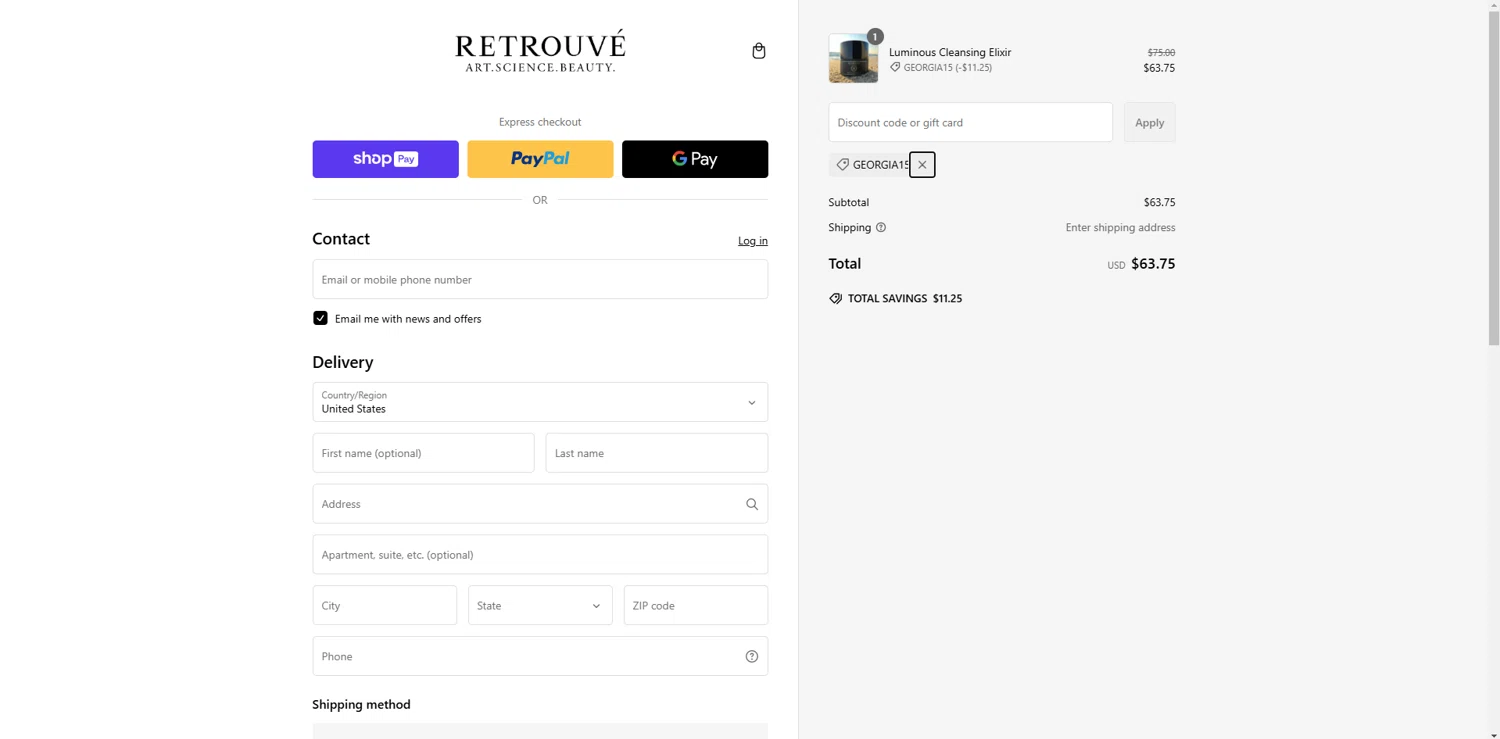Click the Address input field
The height and width of the screenshot is (739, 1500).
point(540,504)
